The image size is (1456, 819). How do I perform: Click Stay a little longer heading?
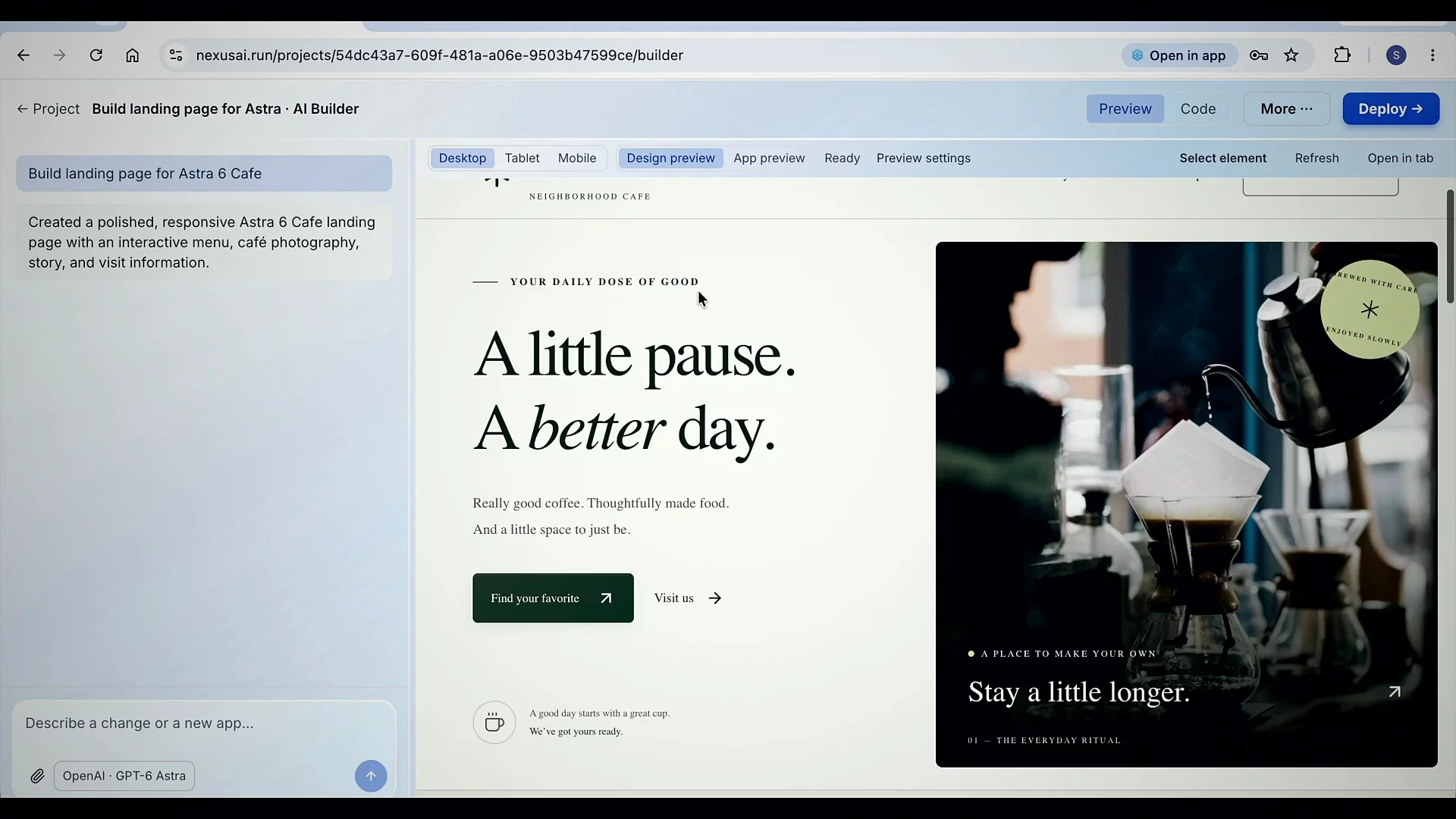pos(1079,692)
